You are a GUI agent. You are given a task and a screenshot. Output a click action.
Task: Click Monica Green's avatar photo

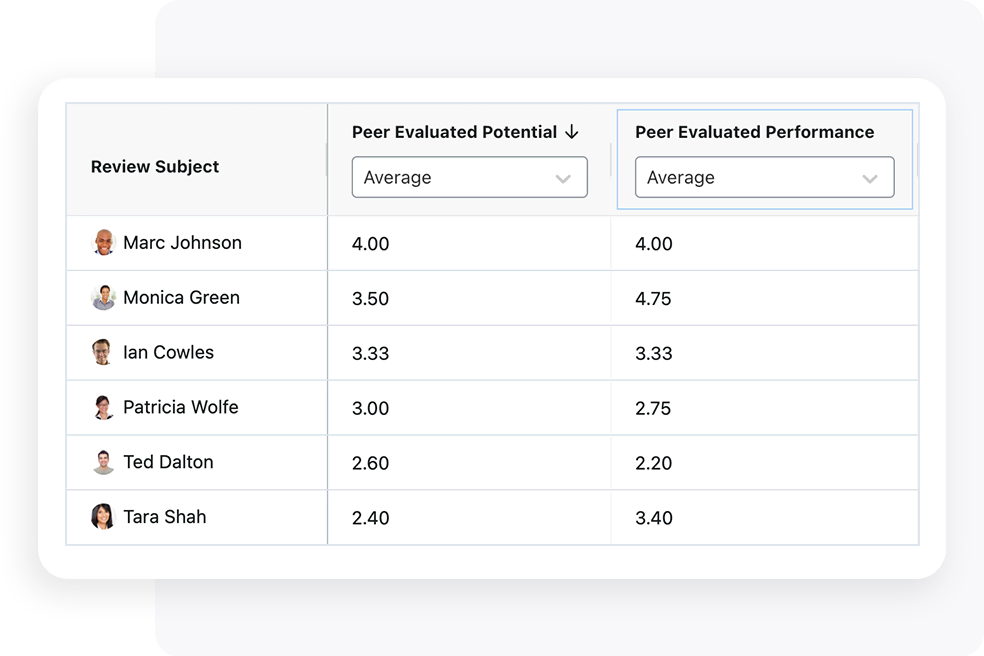104,298
